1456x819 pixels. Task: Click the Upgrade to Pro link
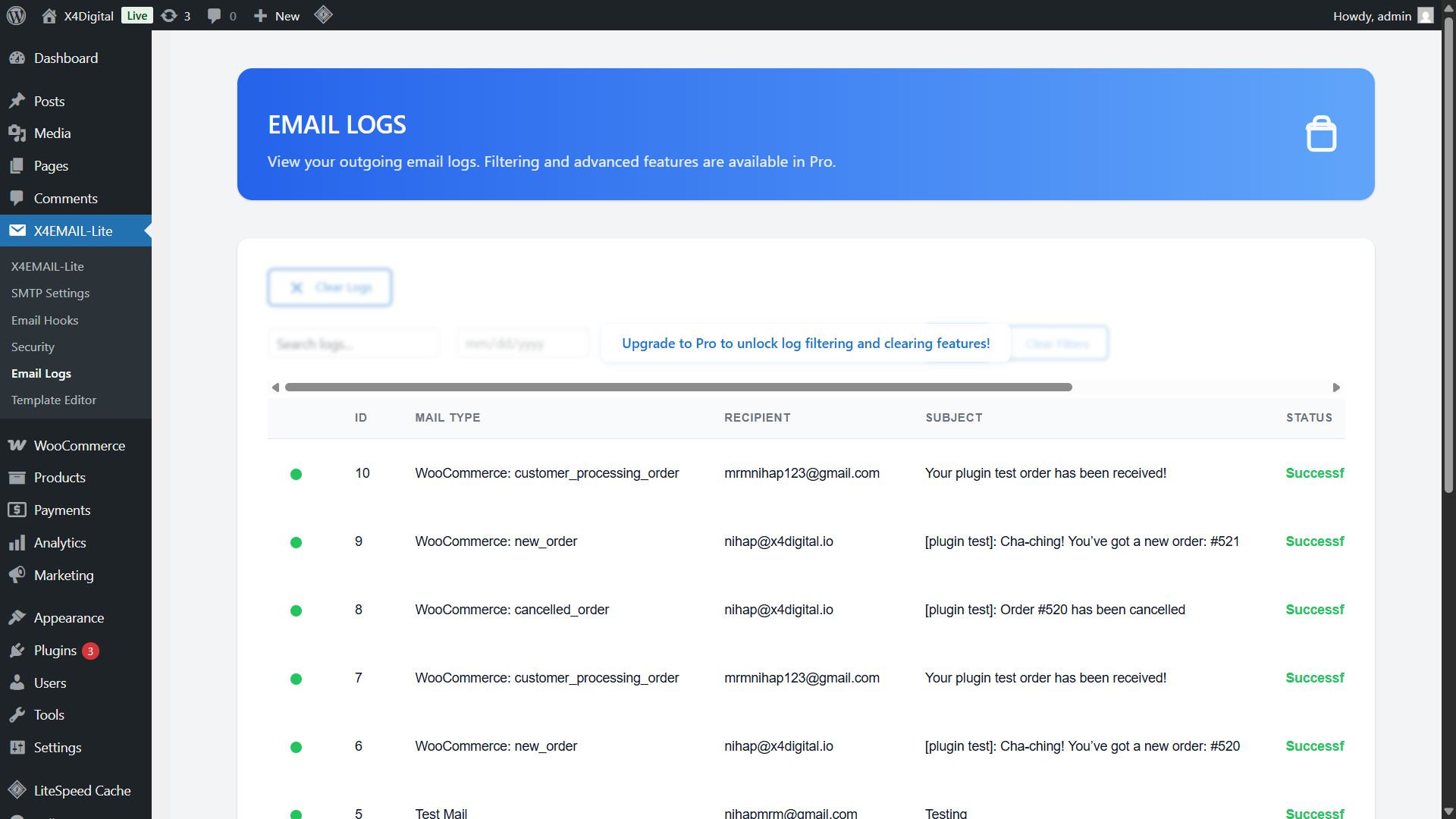(805, 344)
